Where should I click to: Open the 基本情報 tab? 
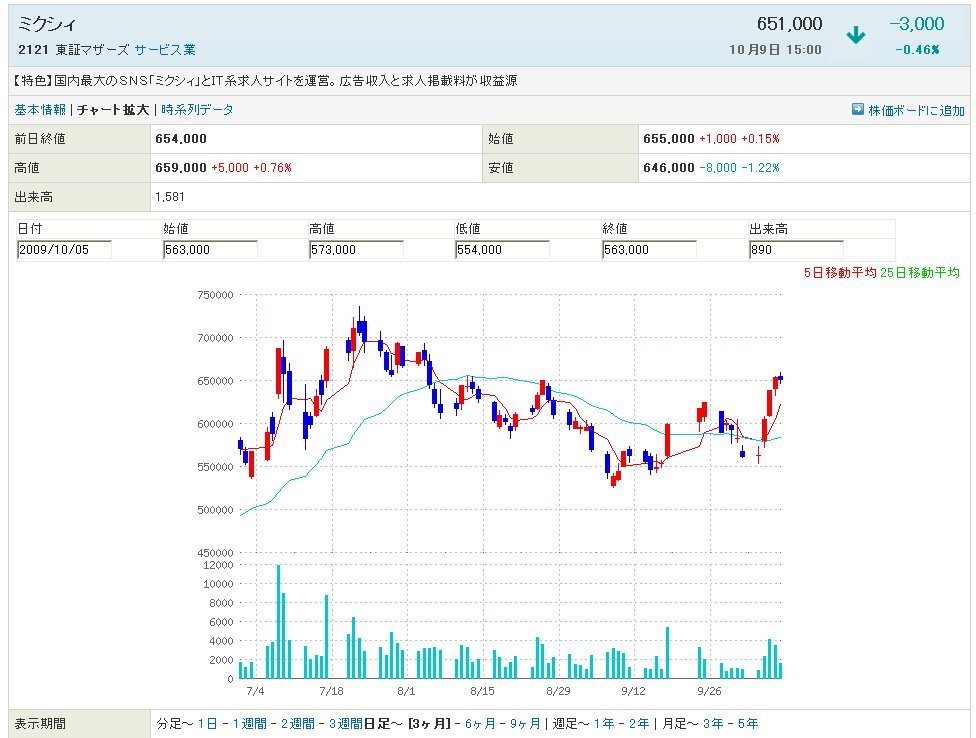tap(40, 110)
